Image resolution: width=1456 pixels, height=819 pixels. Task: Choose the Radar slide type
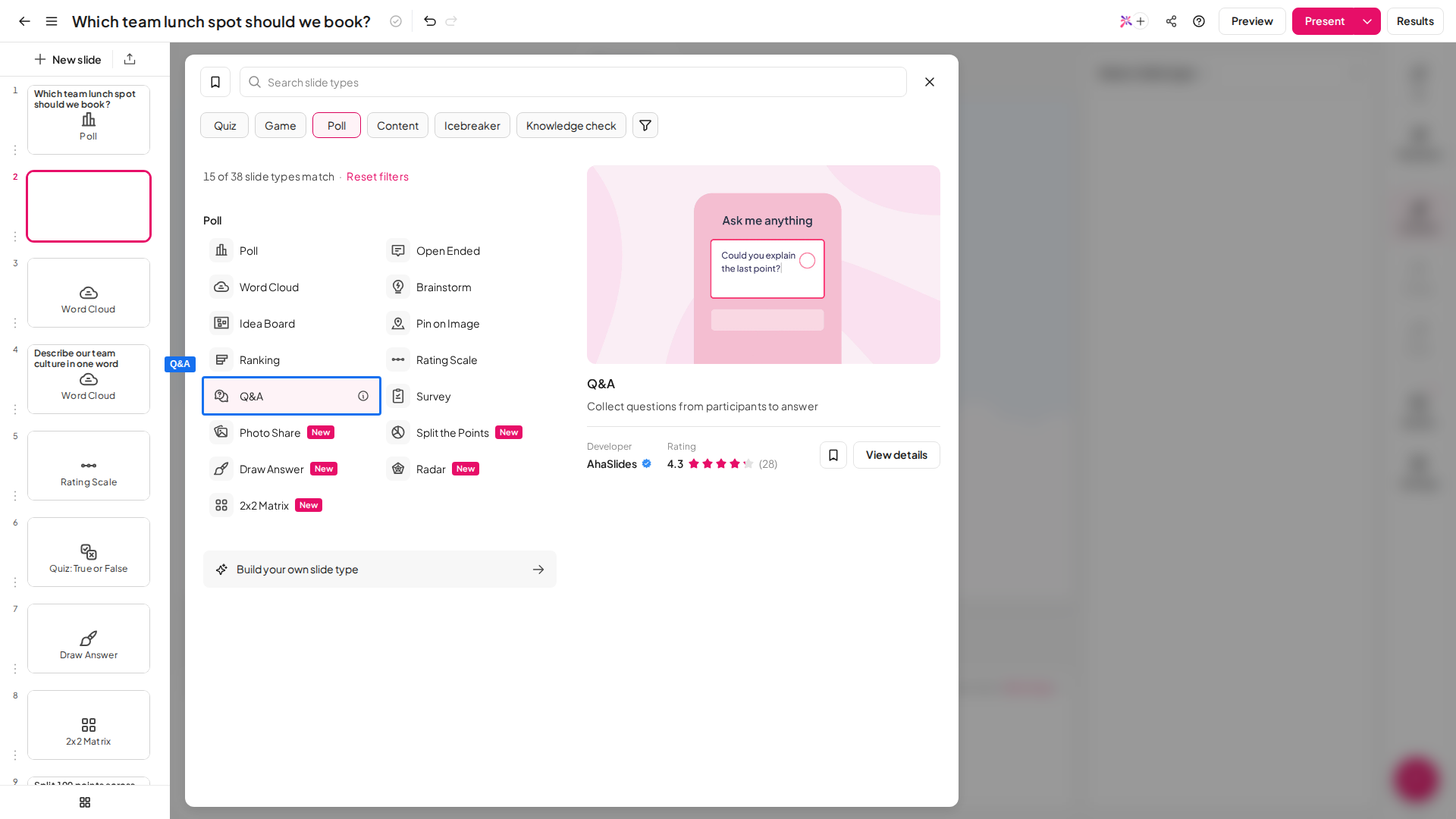468,469
